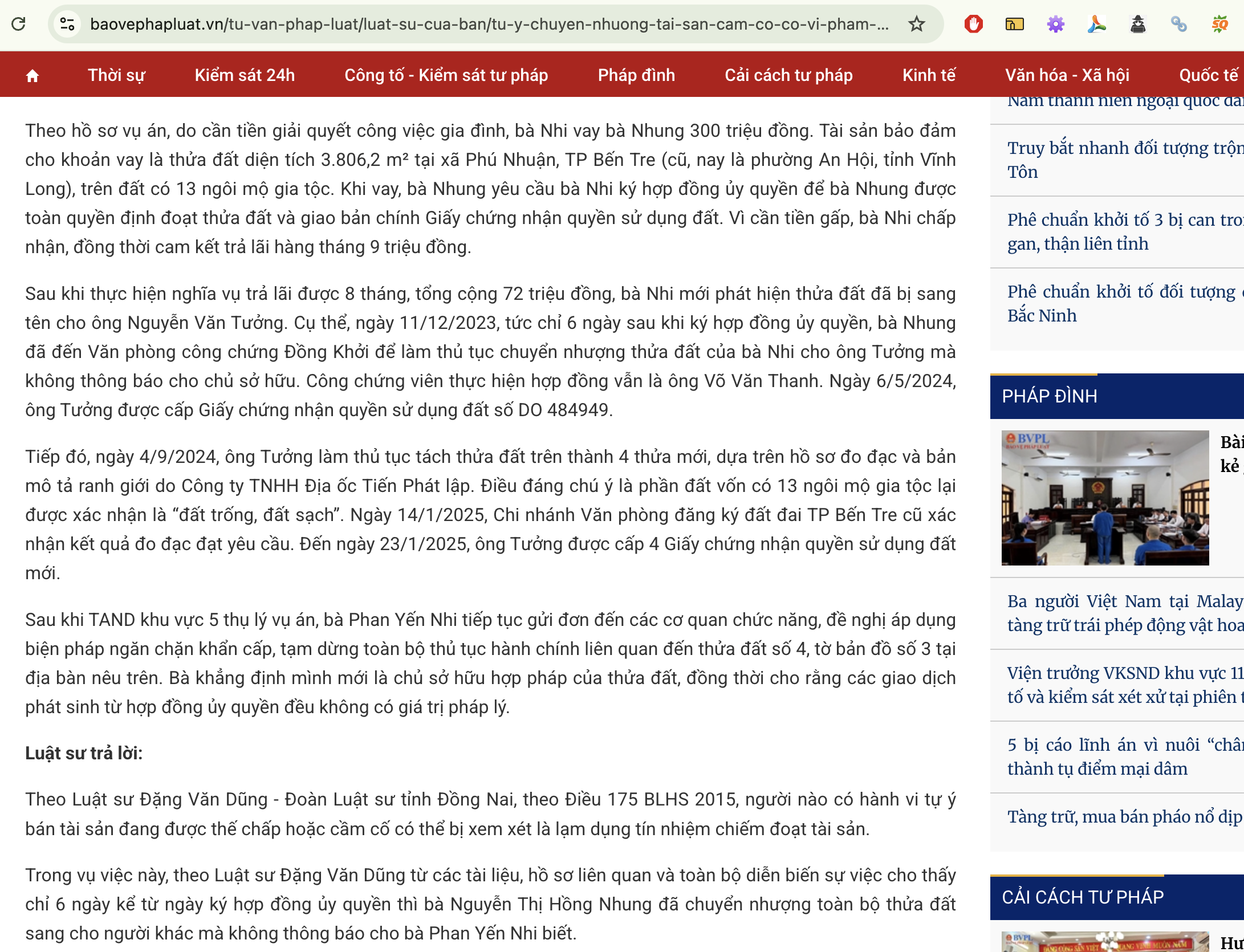Screen dimensions: 1244x952
Task: Open the orange-green SQ extension icon
Action: 1219,24
